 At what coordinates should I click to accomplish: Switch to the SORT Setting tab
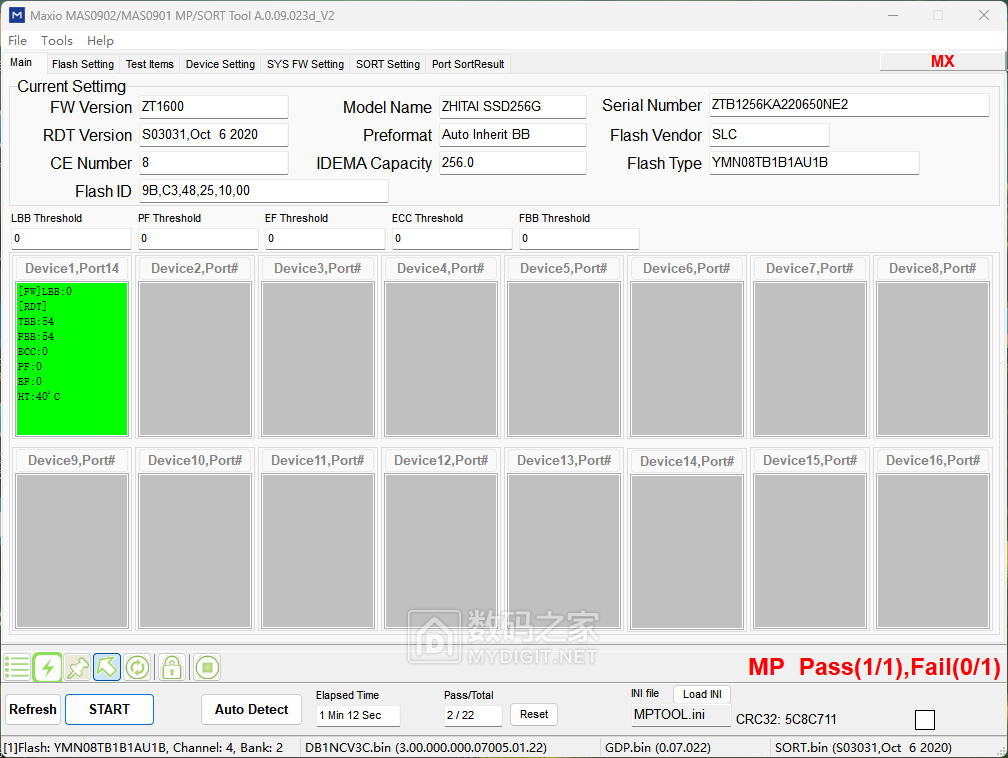(388, 64)
